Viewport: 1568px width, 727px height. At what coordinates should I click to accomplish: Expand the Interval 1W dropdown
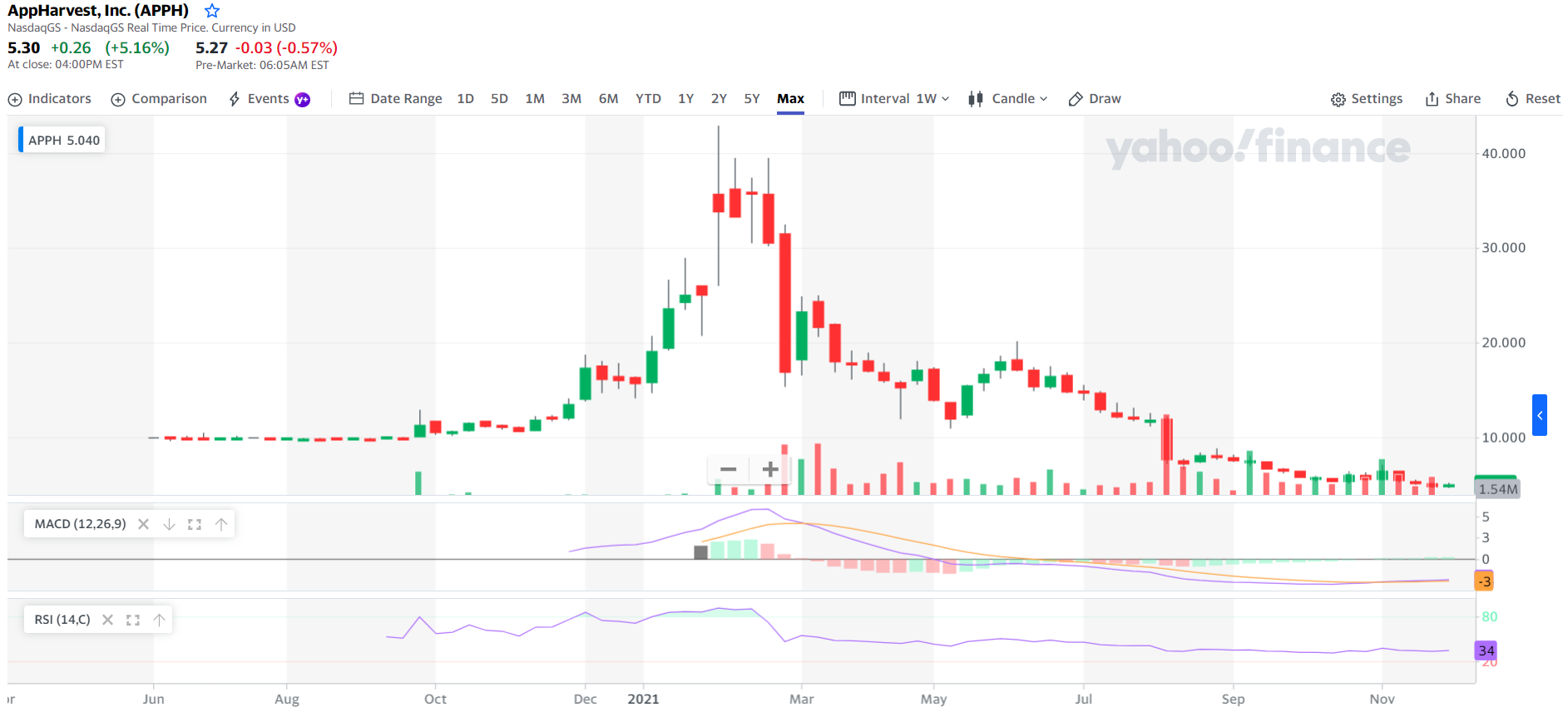click(x=894, y=99)
